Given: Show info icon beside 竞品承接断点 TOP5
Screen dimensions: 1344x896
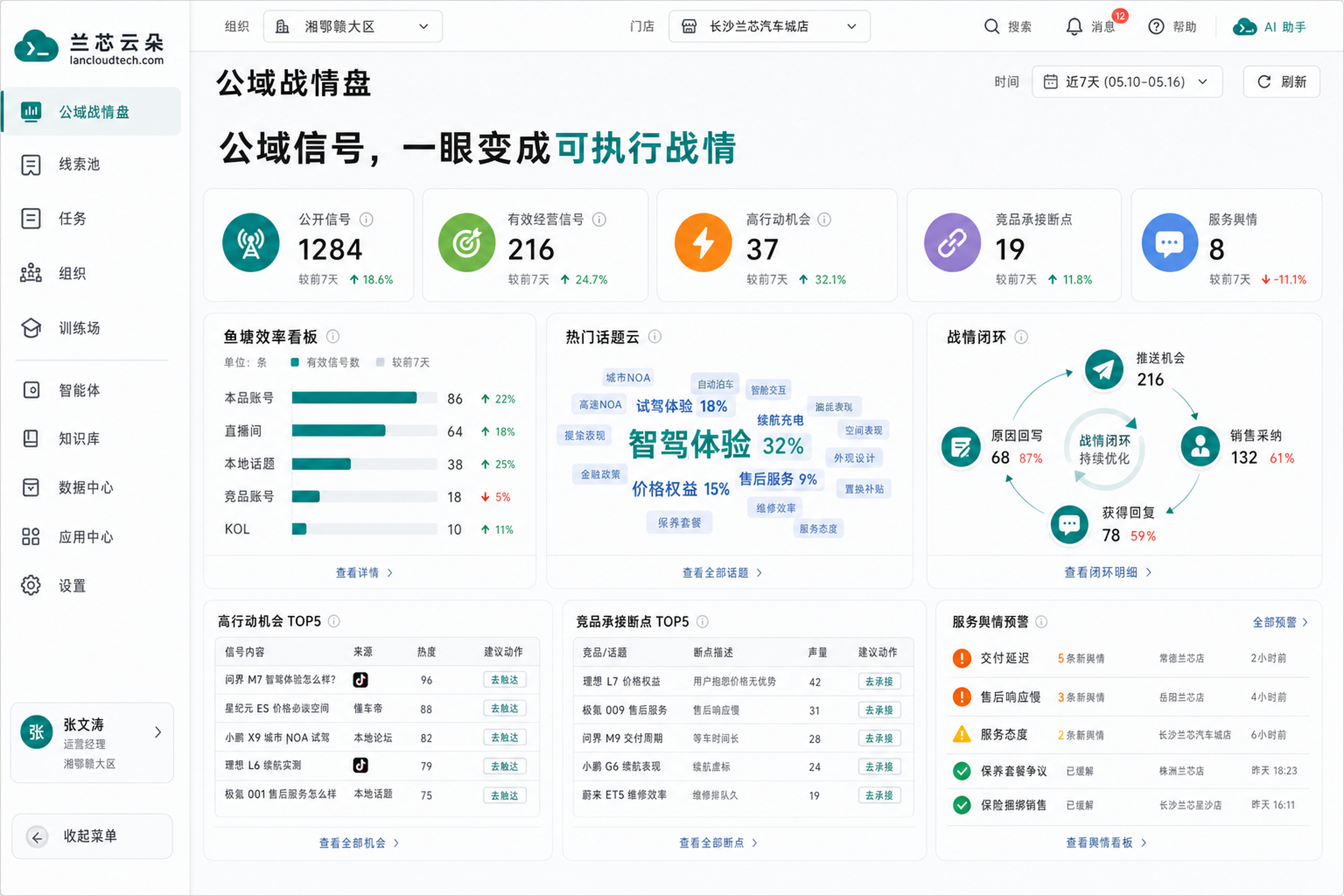Looking at the screenshot, I should [703, 621].
